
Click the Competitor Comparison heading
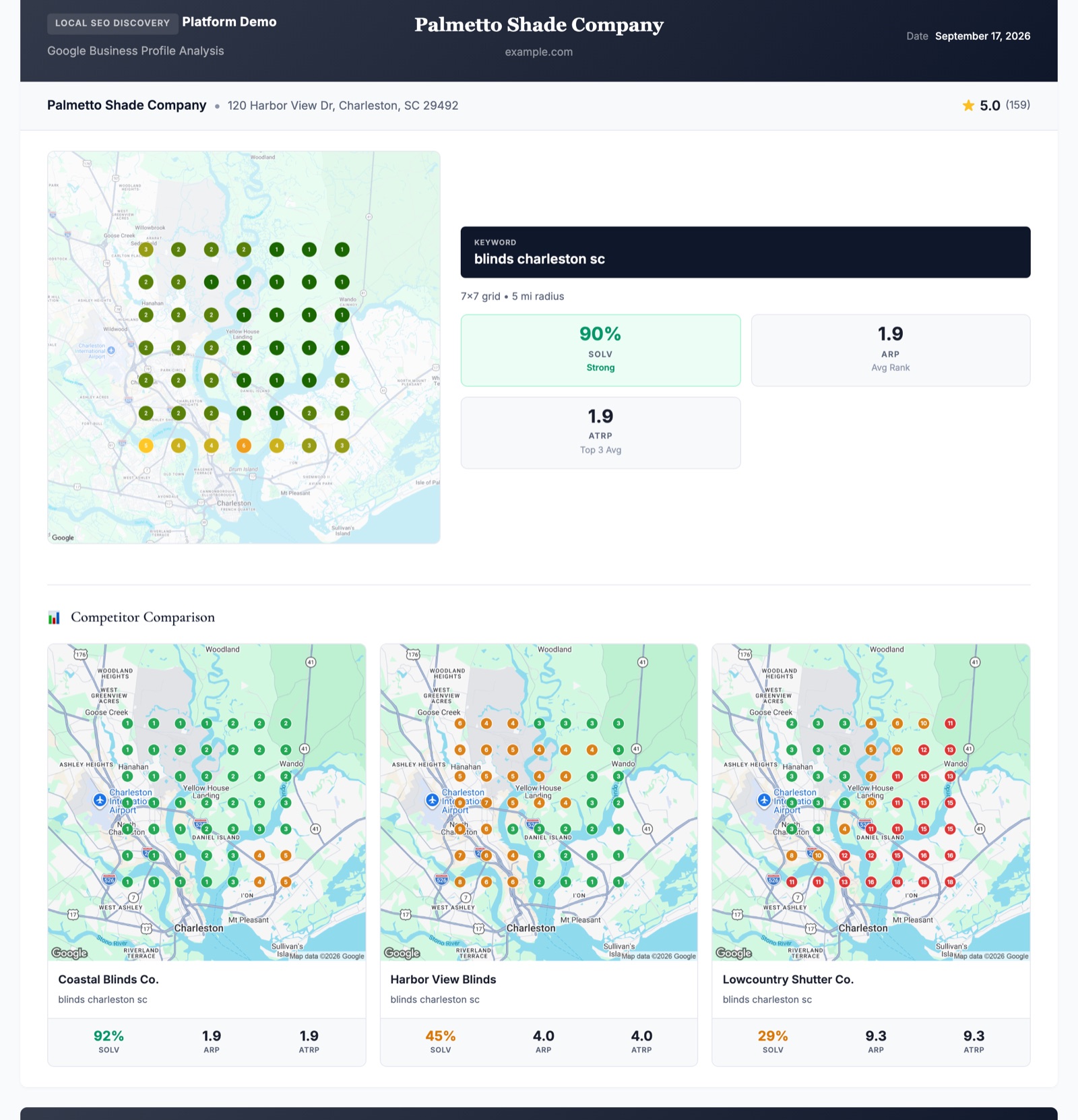tap(143, 617)
